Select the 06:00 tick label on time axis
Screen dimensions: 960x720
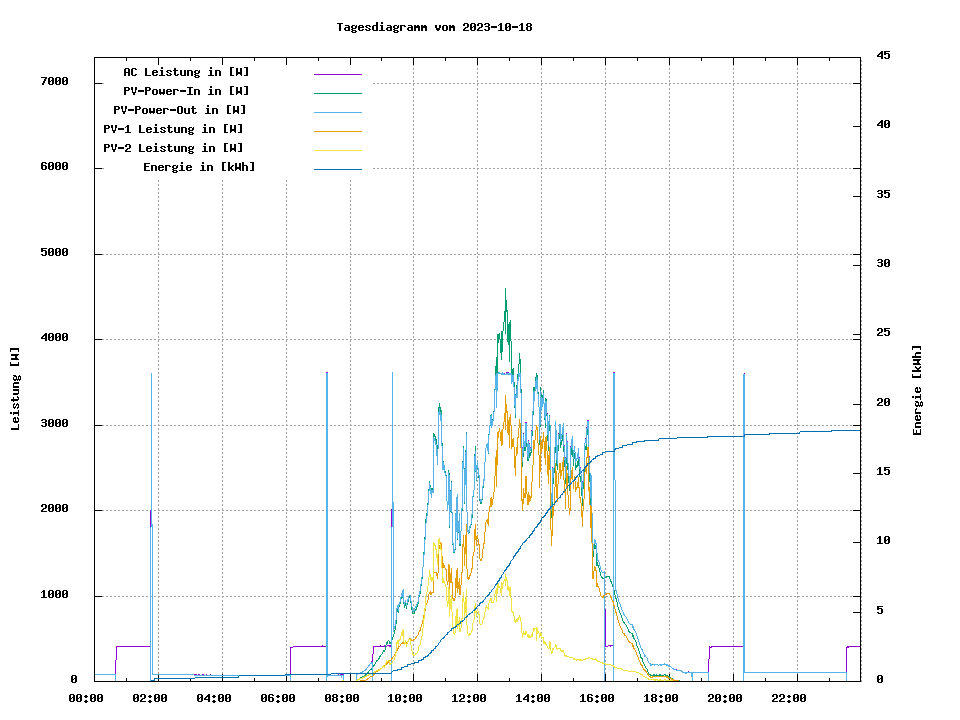click(x=277, y=698)
